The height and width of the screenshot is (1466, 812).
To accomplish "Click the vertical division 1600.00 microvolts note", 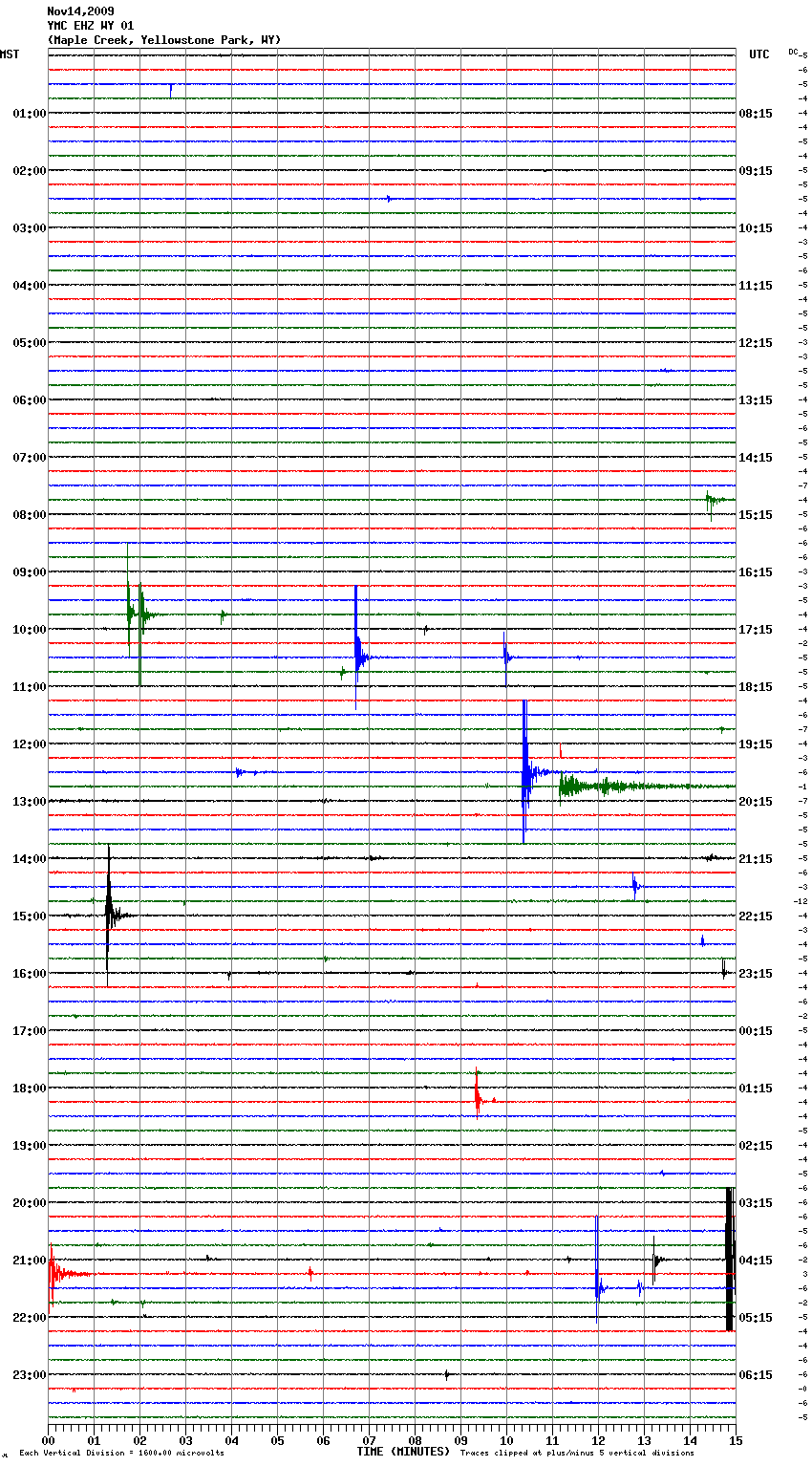I will pos(121,1454).
